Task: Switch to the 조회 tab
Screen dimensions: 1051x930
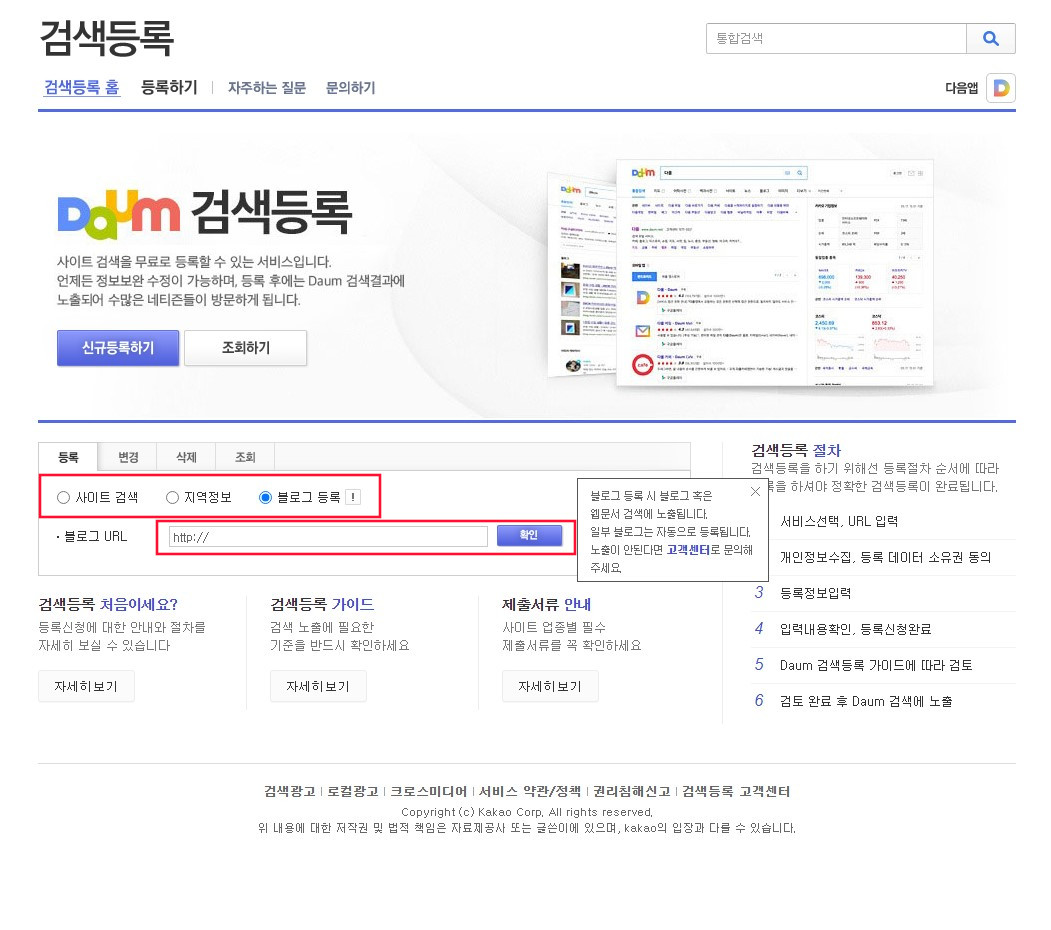Action: coord(245,457)
